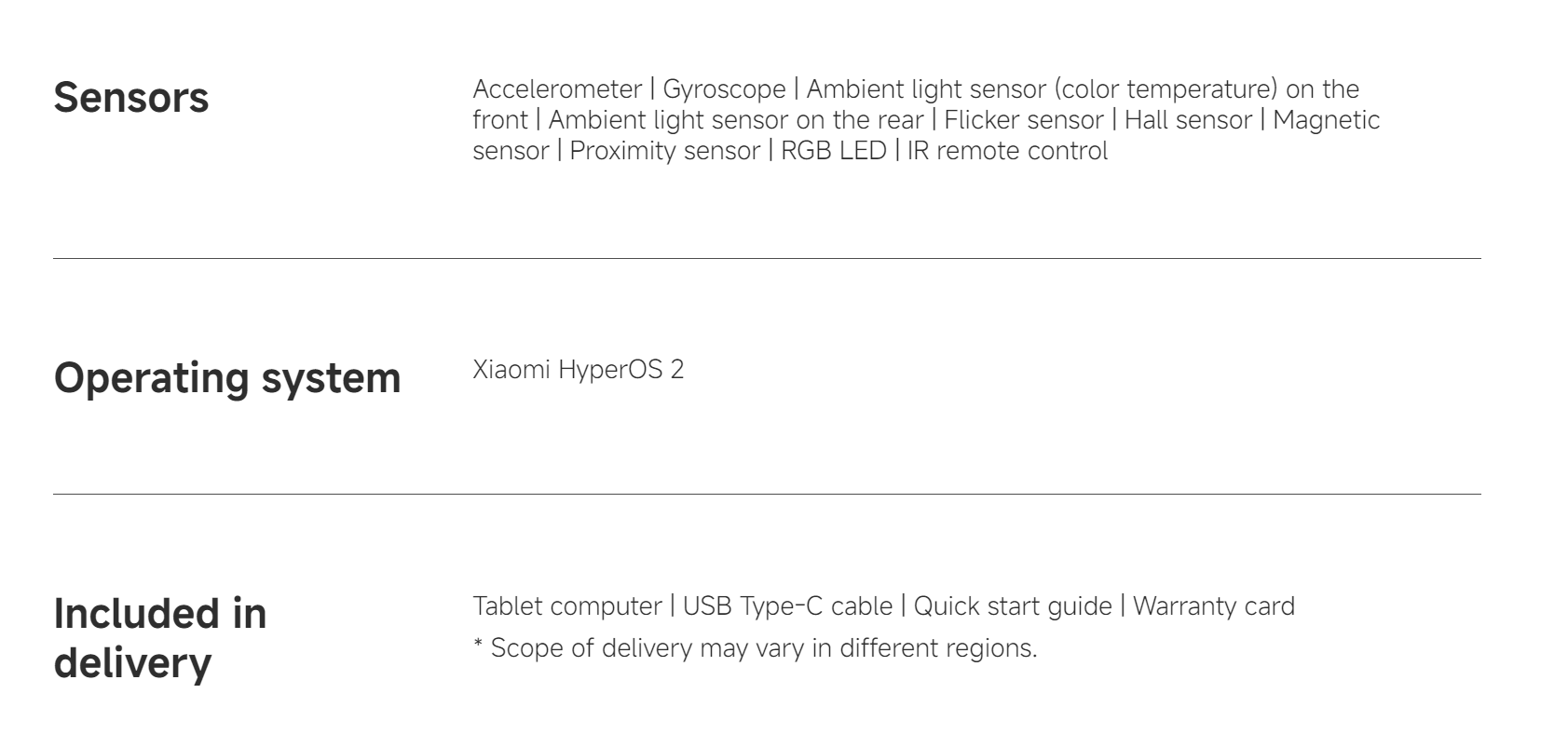Image resolution: width=1568 pixels, height=748 pixels.
Task: Click the Tablet computer item
Action: point(567,606)
